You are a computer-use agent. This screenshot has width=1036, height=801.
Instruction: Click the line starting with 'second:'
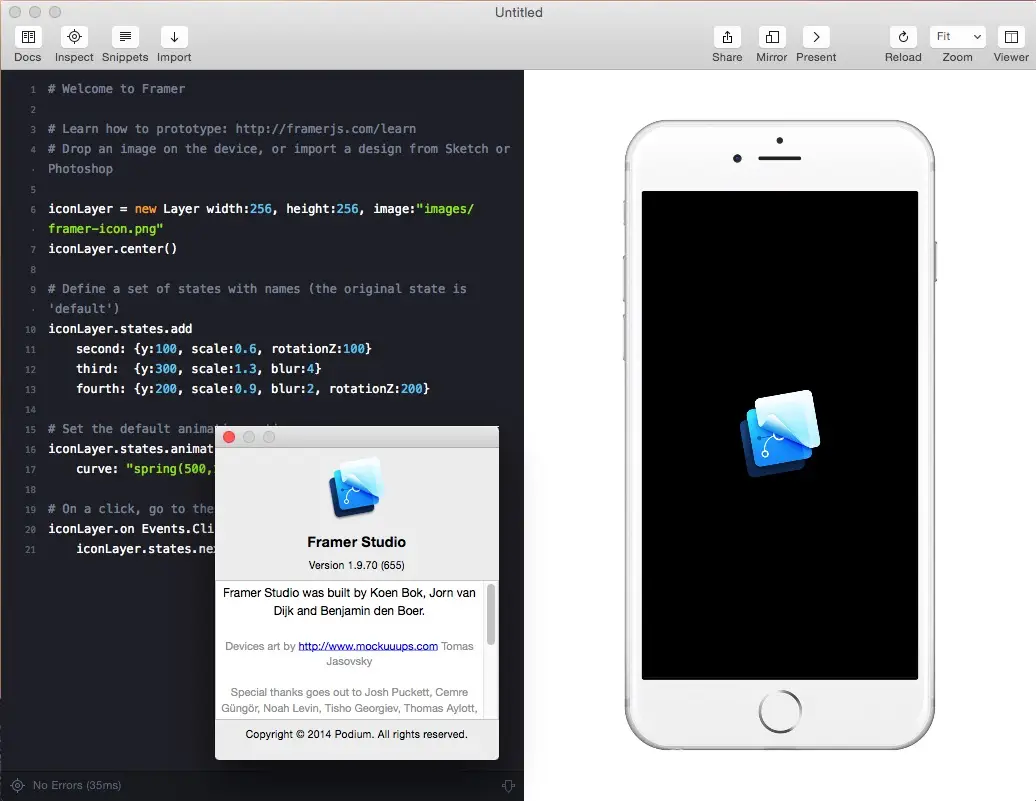point(223,348)
